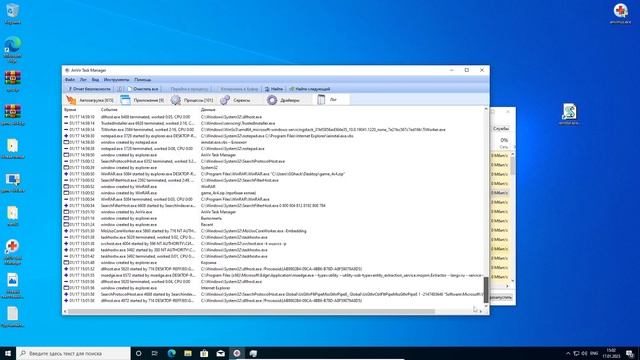Click the Службы tab in background window

pos(501,129)
